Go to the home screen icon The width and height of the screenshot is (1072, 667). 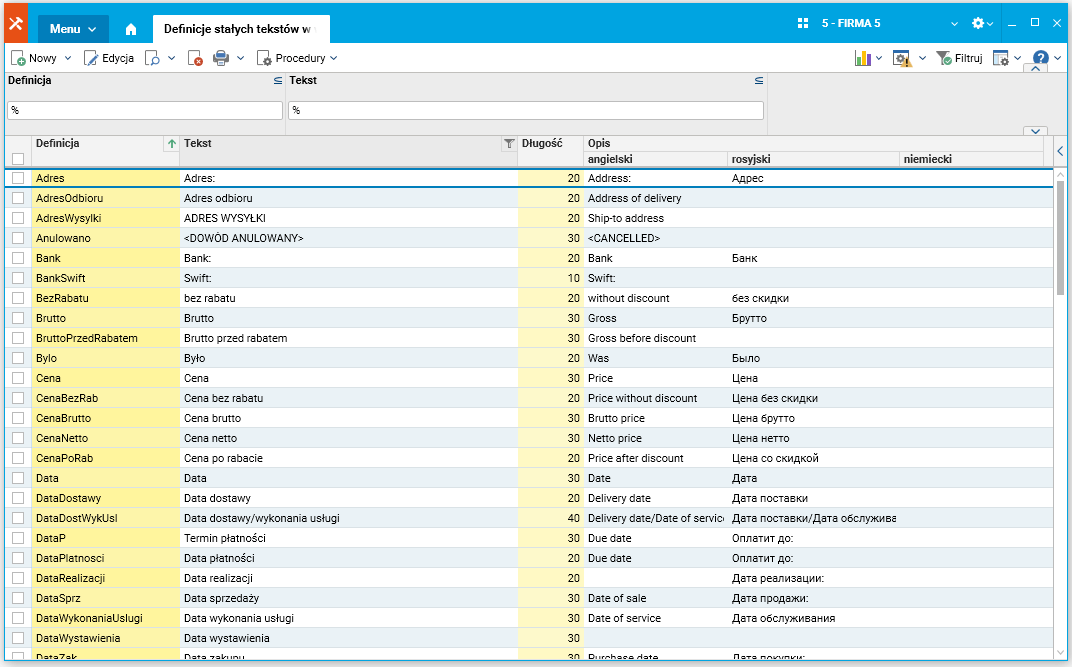131,29
